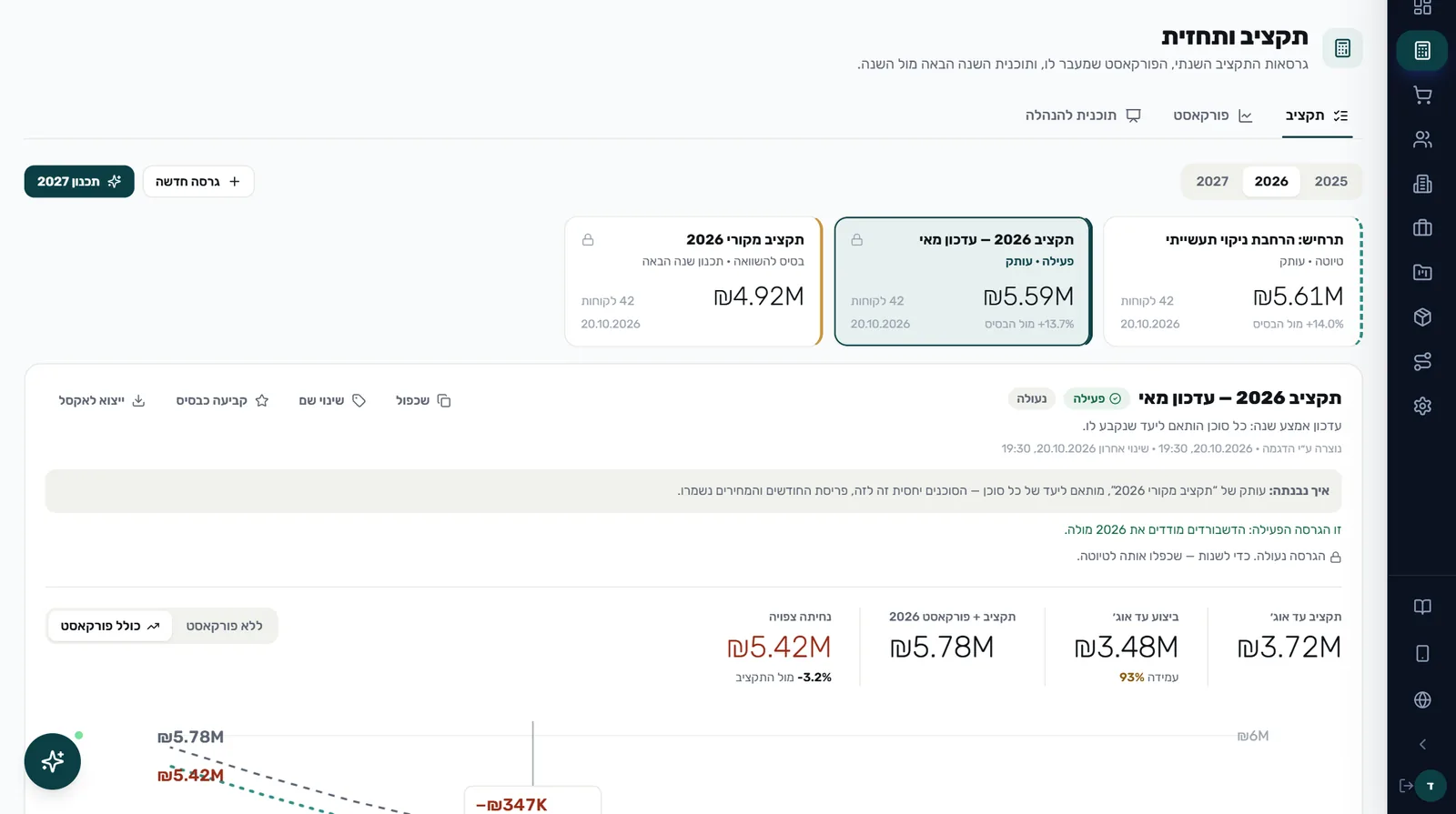The image size is (1456, 814).
Task: Open the dashboard grid icon in sidebar
Action: coord(1422,7)
